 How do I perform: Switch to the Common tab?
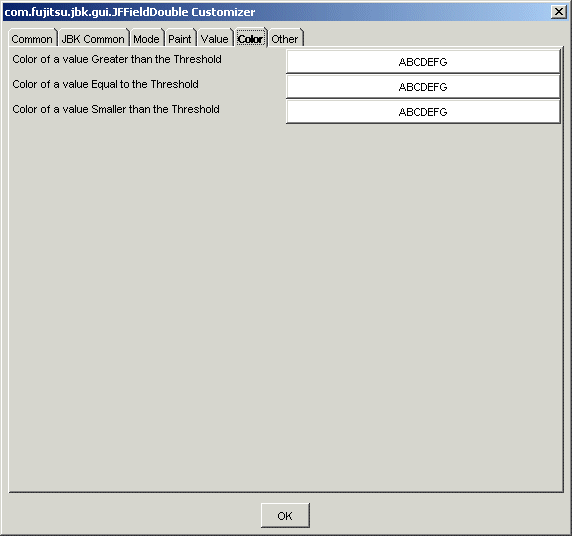click(x=32, y=38)
